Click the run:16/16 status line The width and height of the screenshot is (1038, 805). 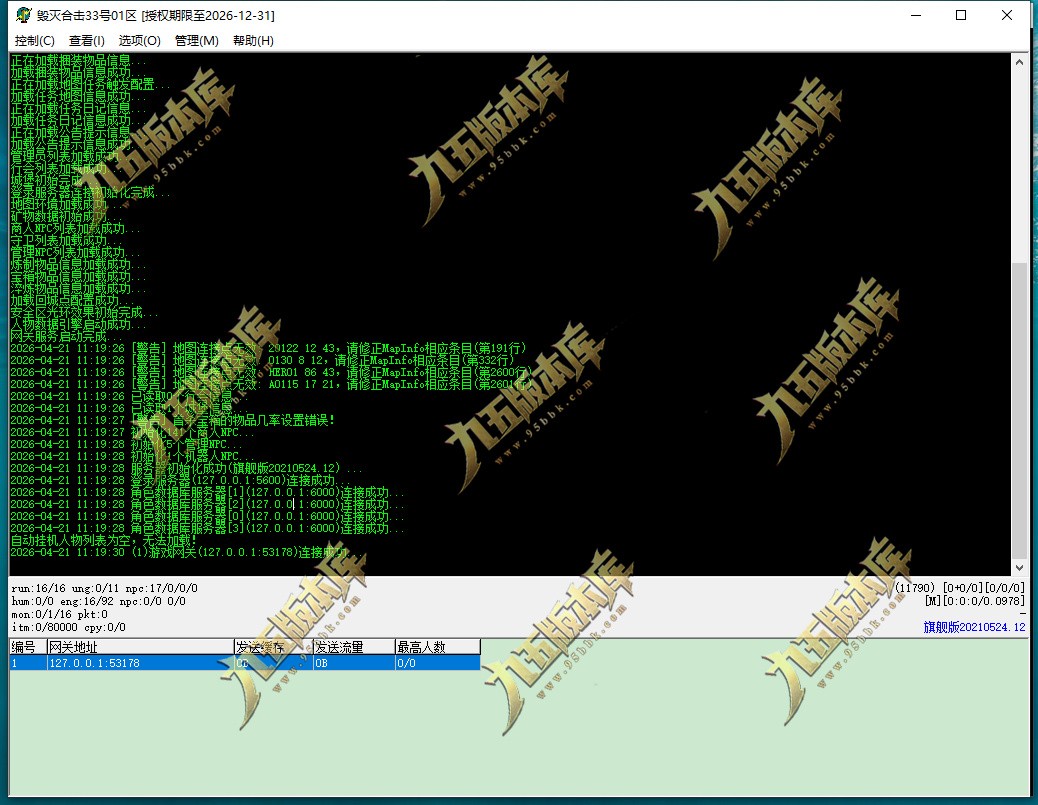104,588
